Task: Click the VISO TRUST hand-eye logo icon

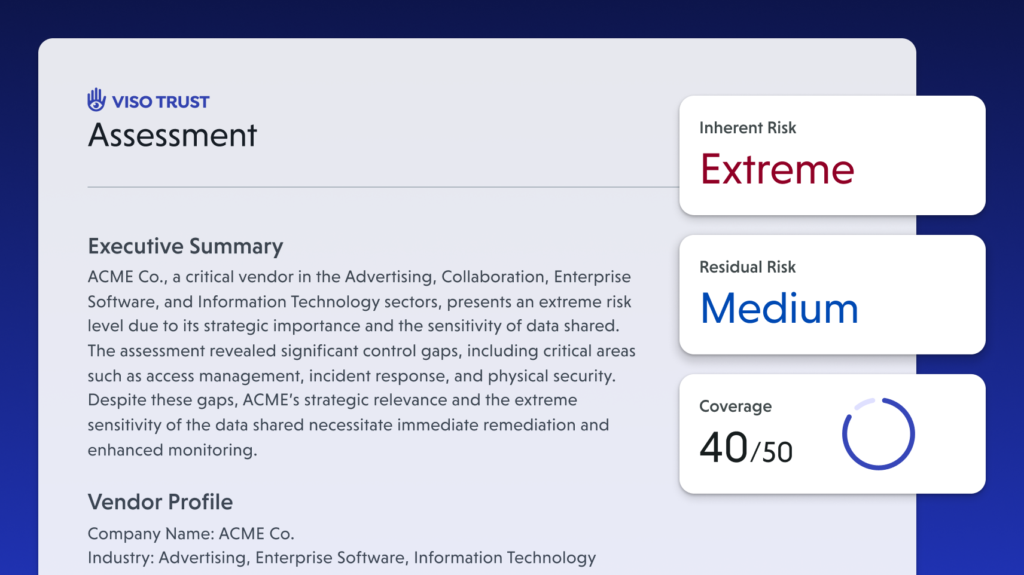Action: click(x=96, y=100)
